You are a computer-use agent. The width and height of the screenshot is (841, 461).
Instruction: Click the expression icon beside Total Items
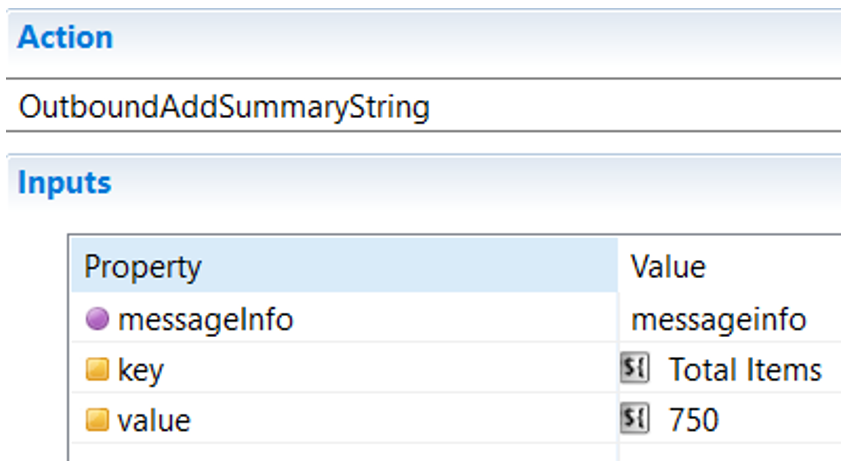pos(635,368)
